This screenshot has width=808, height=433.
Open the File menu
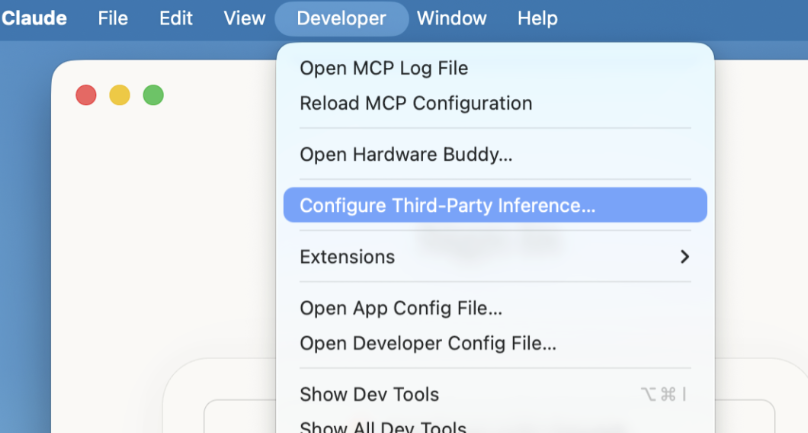(x=113, y=19)
